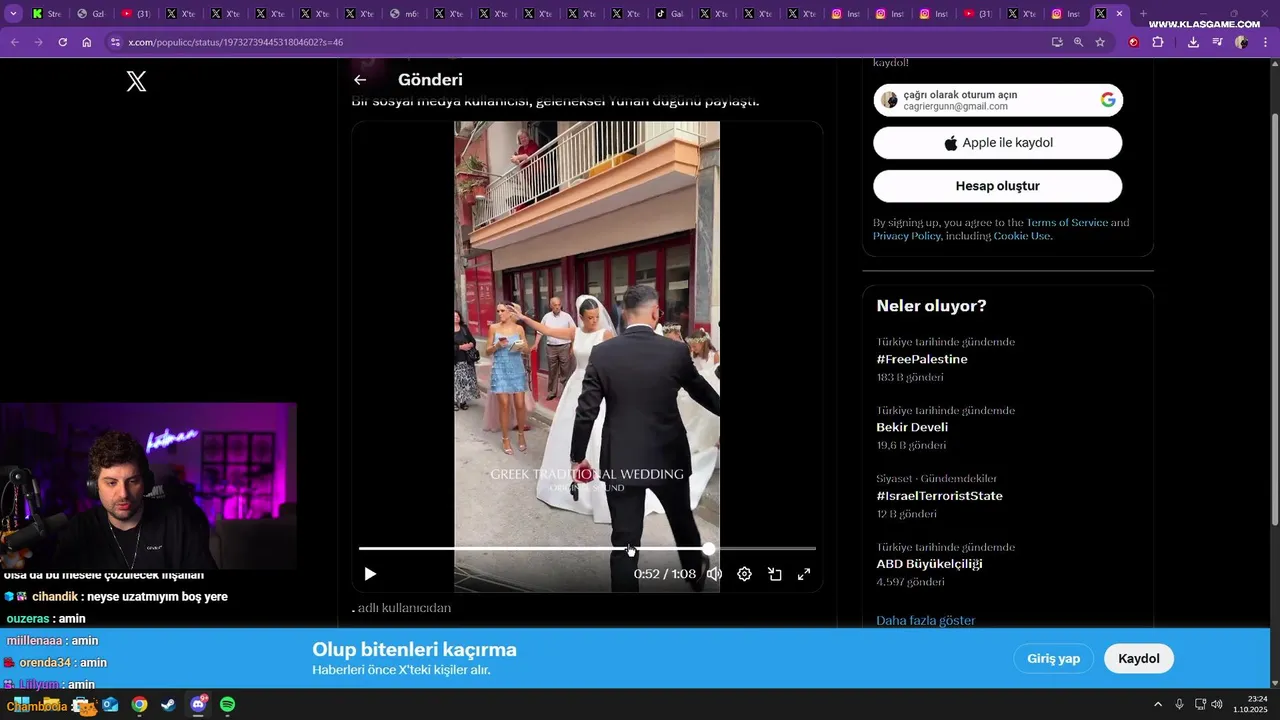
Task: Open the Terms of Service link
Action: (x=1067, y=222)
